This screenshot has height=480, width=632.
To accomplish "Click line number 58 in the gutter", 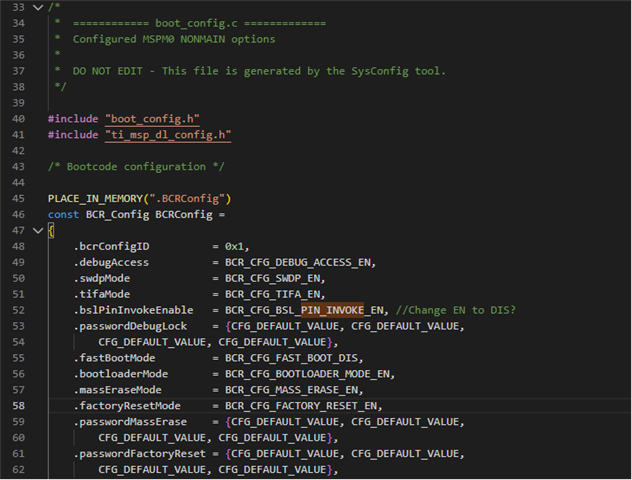I will [x=18, y=406].
